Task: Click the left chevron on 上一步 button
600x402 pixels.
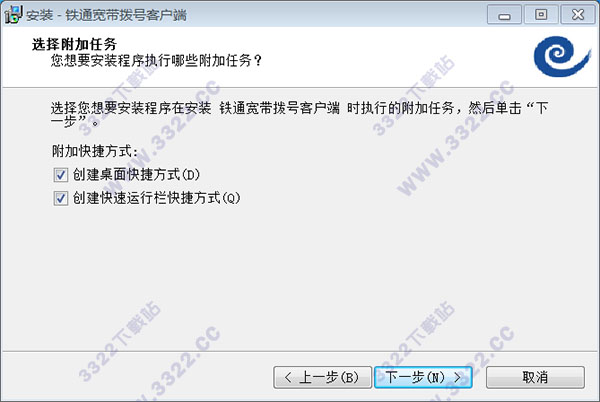Action: tap(288, 378)
